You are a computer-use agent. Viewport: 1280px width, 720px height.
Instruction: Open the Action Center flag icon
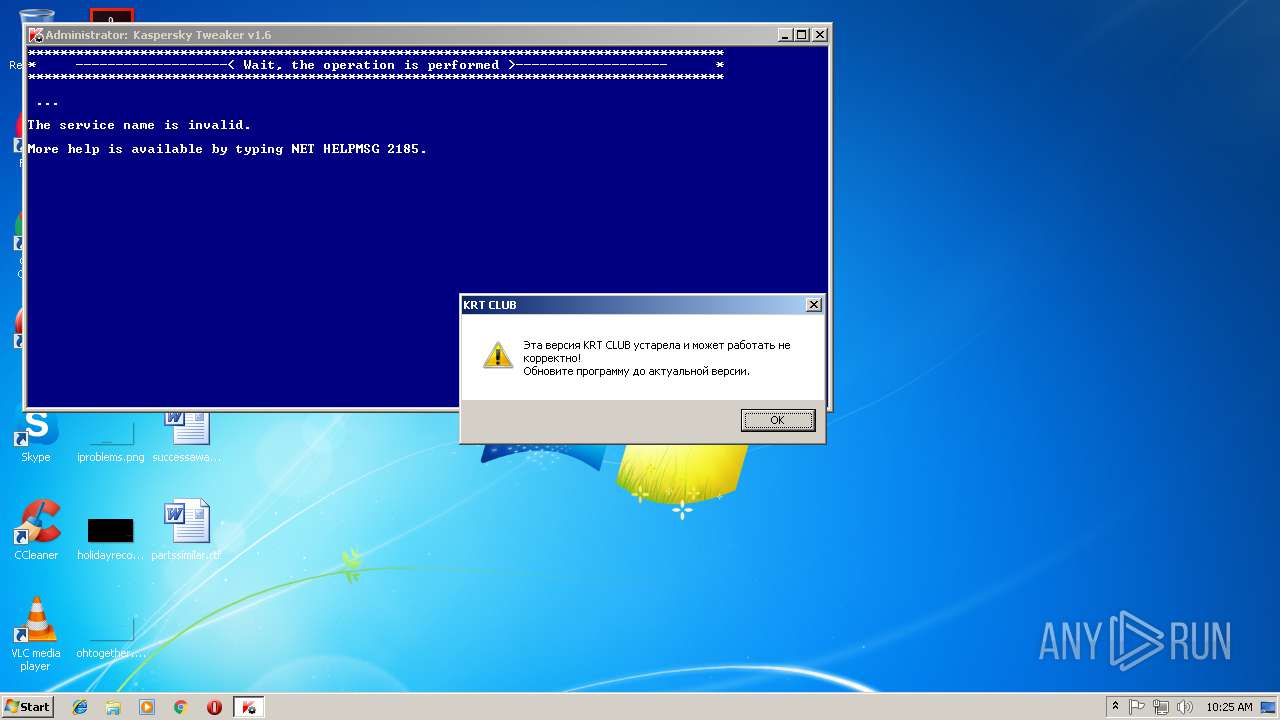pyautogui.click(x=1138, y=707)
